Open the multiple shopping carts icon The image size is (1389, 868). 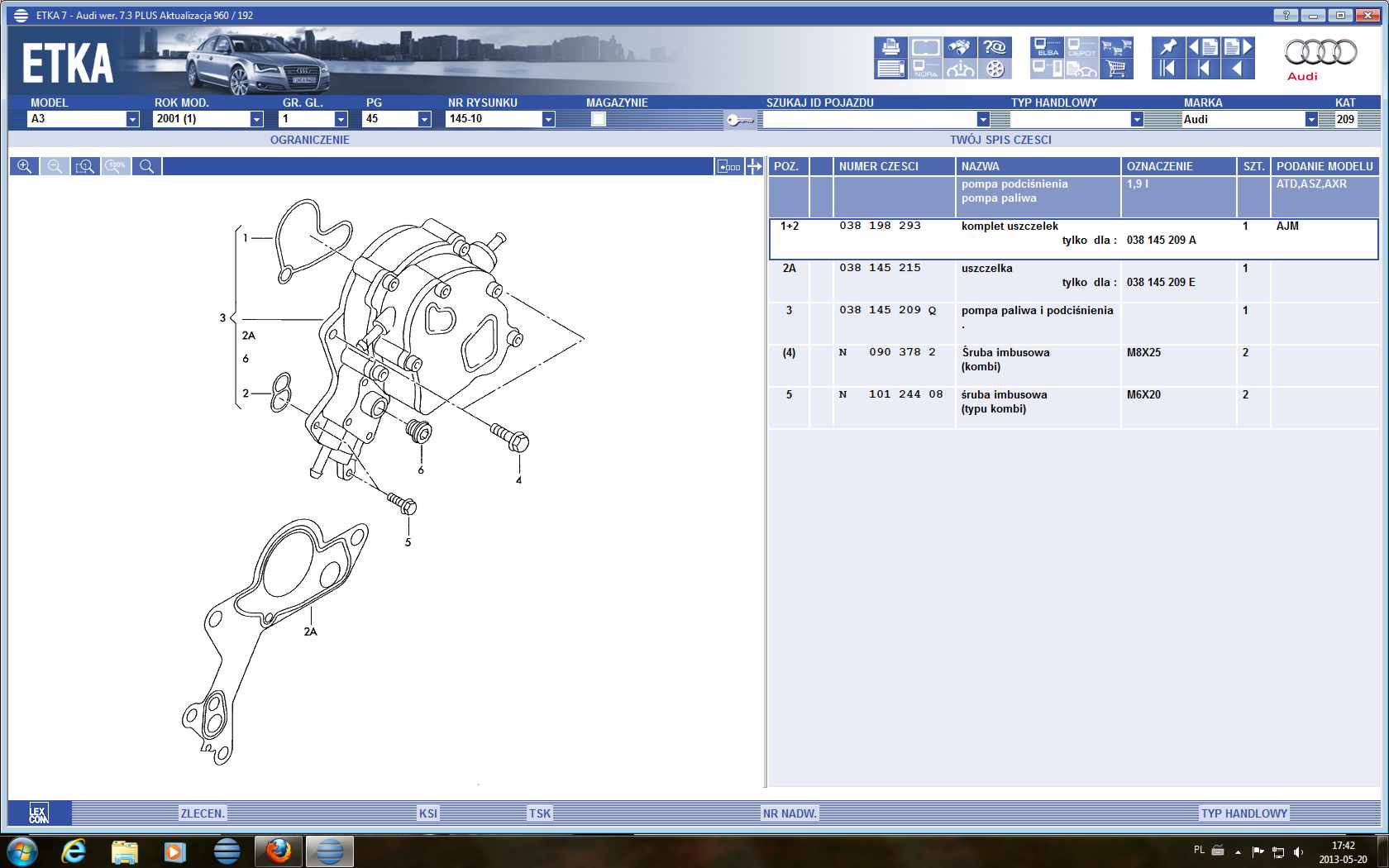click(1116, 47)
